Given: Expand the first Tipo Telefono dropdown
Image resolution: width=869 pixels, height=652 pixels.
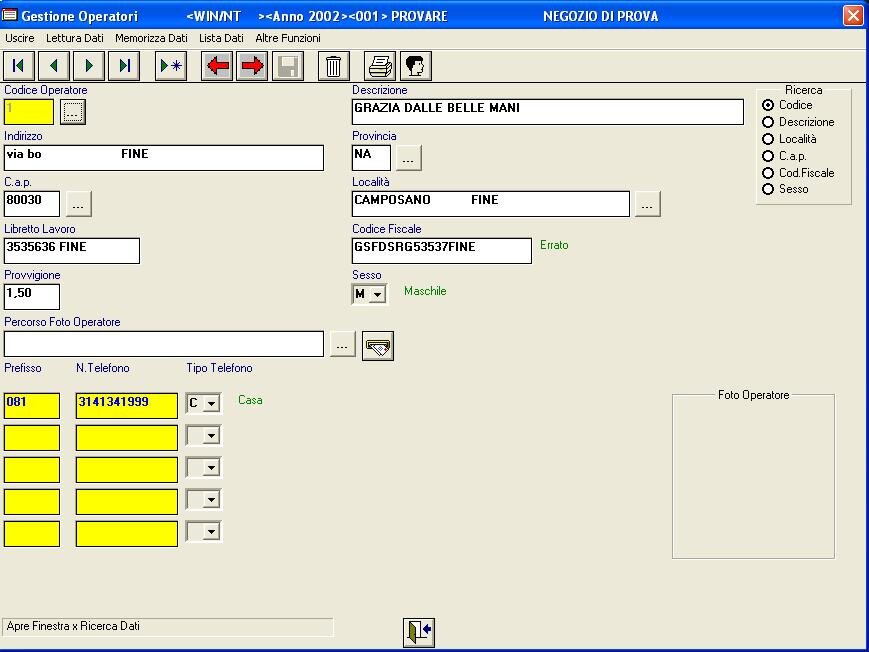Looking at the screenshot, I should point(211,404).
